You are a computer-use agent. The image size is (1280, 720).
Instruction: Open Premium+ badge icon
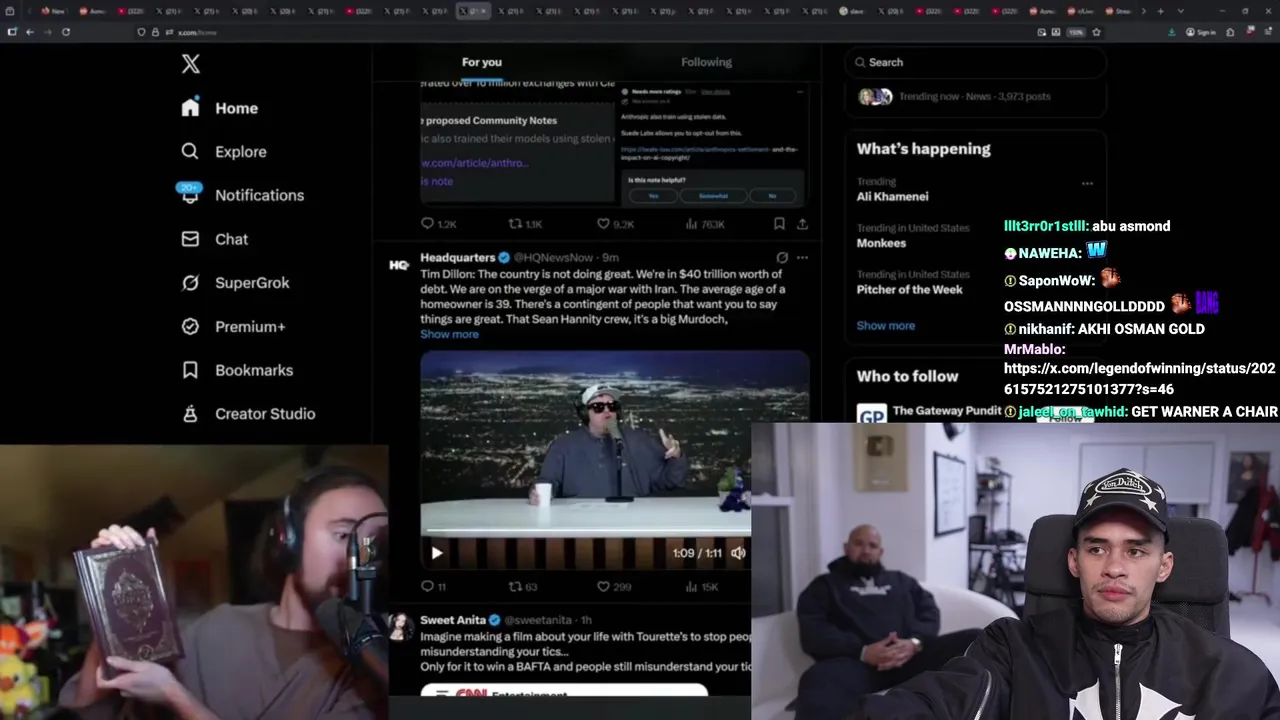click(x=190, y=326)
